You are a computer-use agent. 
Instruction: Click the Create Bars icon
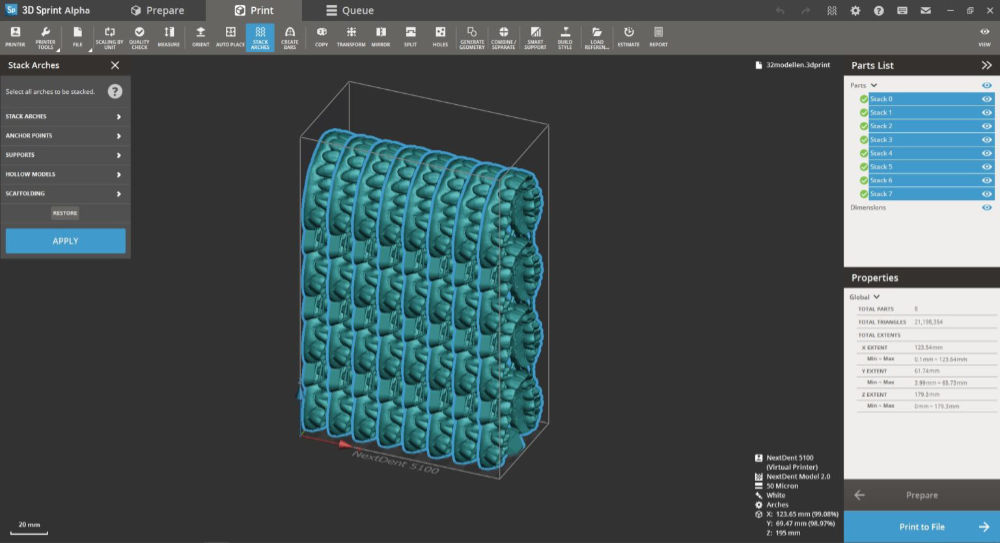pyautogui.click(x=290, y=37)
